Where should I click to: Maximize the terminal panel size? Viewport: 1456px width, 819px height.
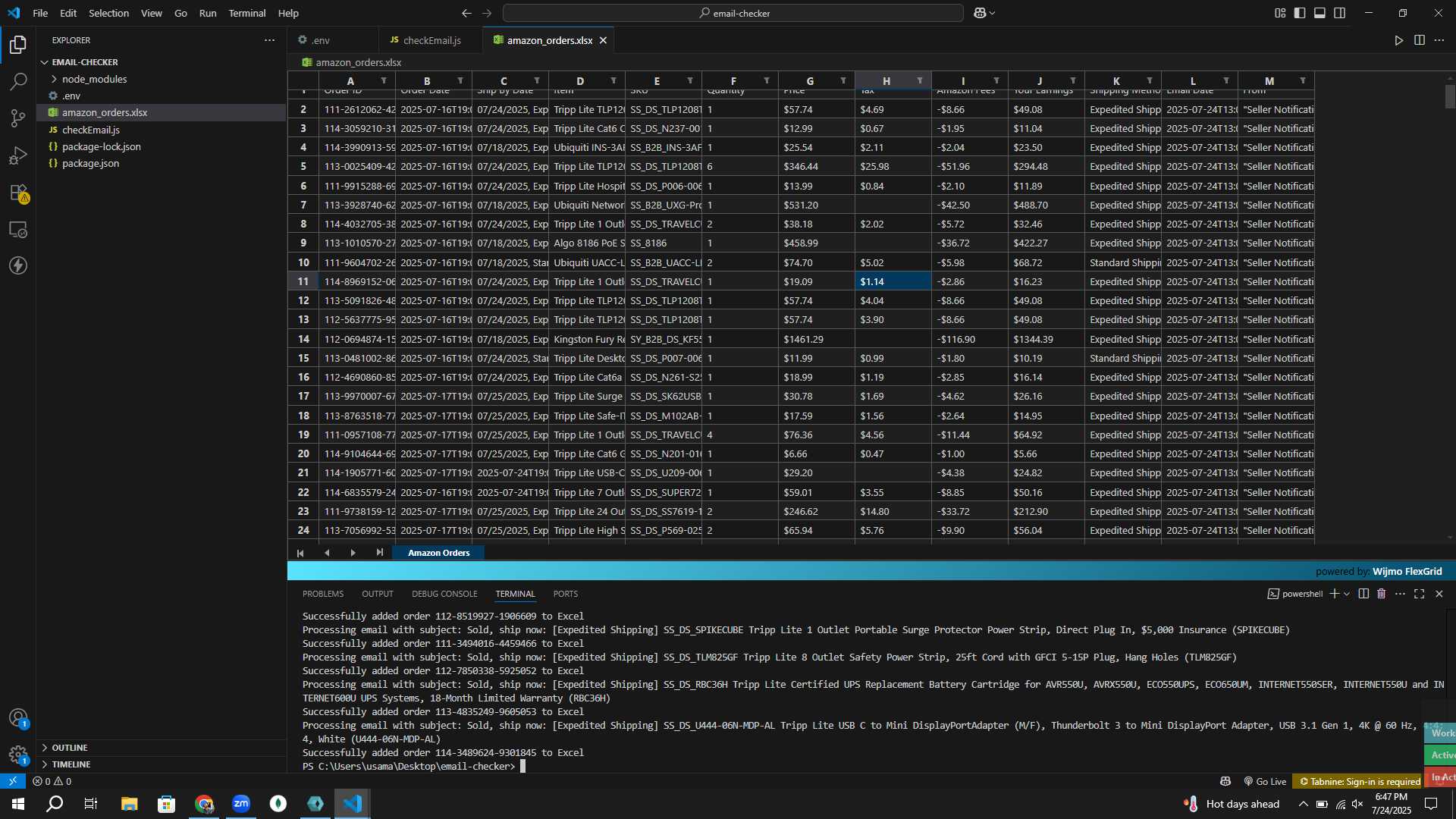[x=1419, y=594]
